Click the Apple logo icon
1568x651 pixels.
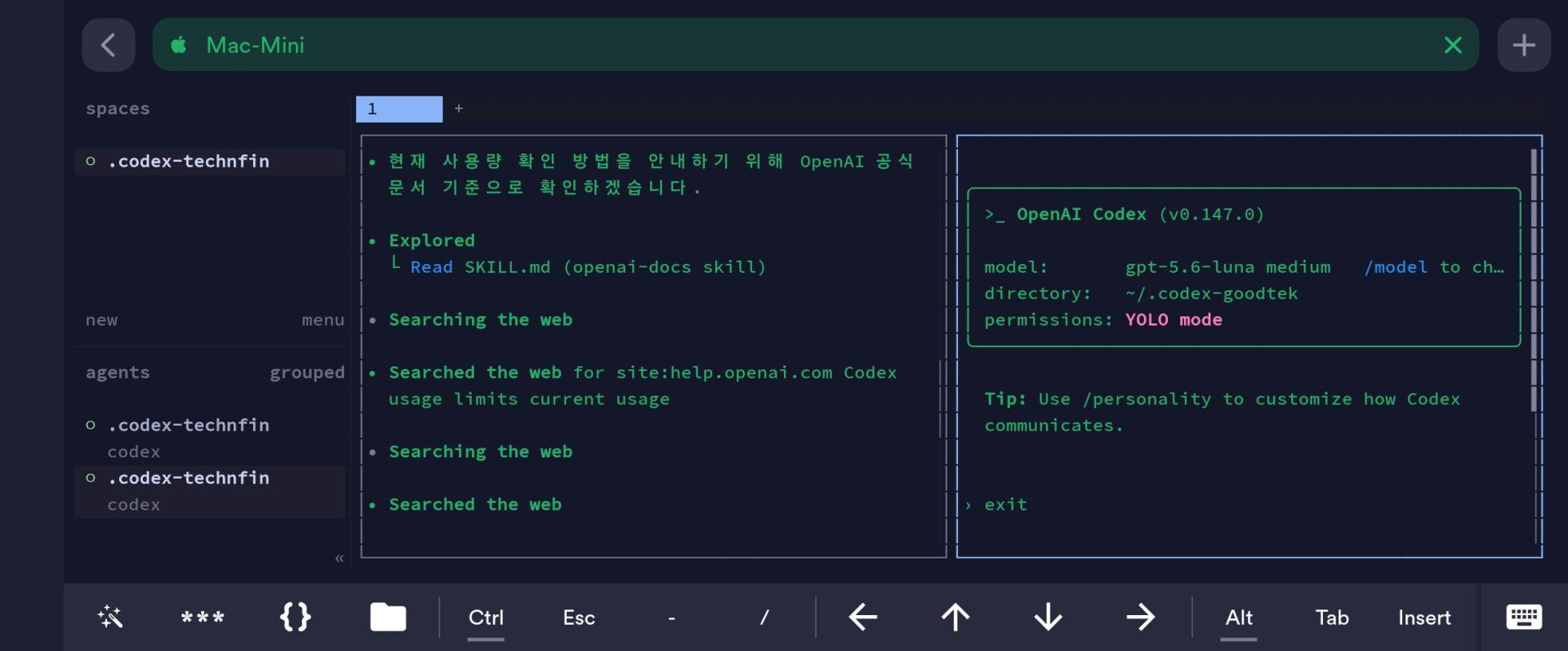point(179,45)
